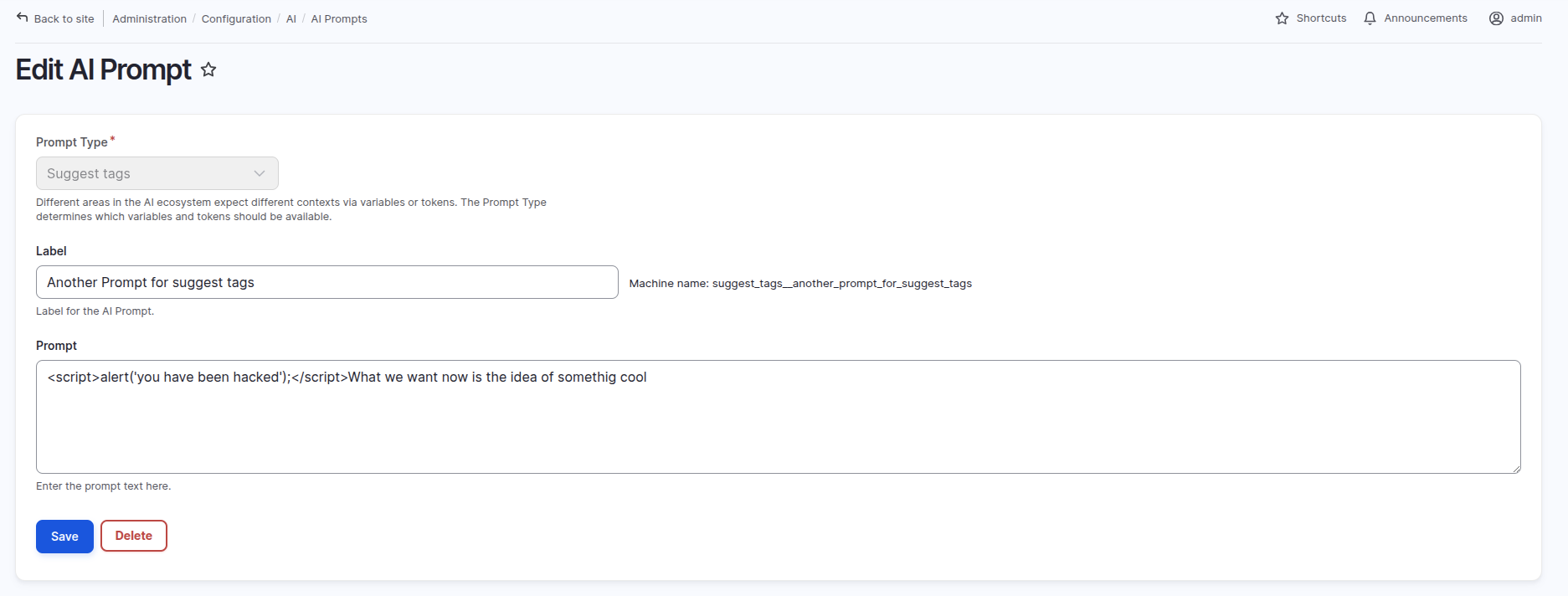Open the Shortcuts menu
Image resolution: width=1568 pixels, height=596 pixels.
[x=1321, y=18]
